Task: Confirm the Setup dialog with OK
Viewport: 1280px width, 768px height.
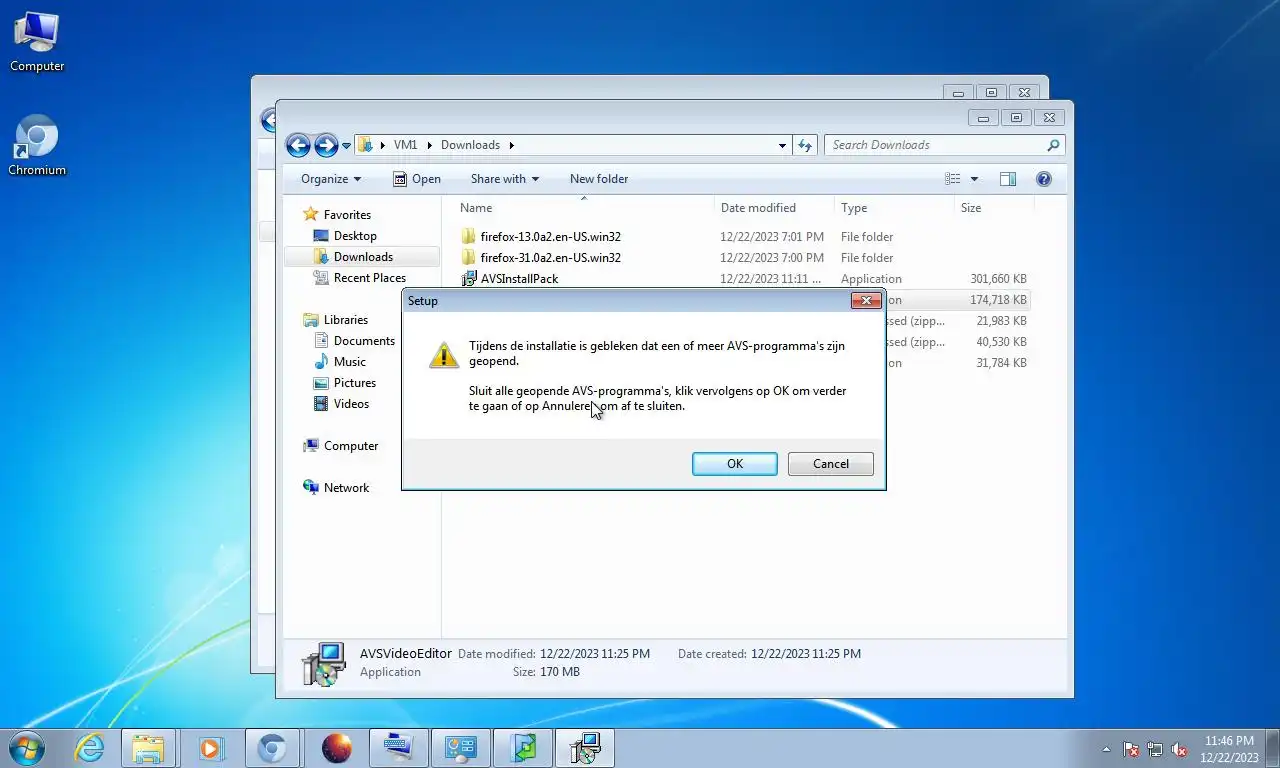Action: pyautogui.click(x=735, y=464)
